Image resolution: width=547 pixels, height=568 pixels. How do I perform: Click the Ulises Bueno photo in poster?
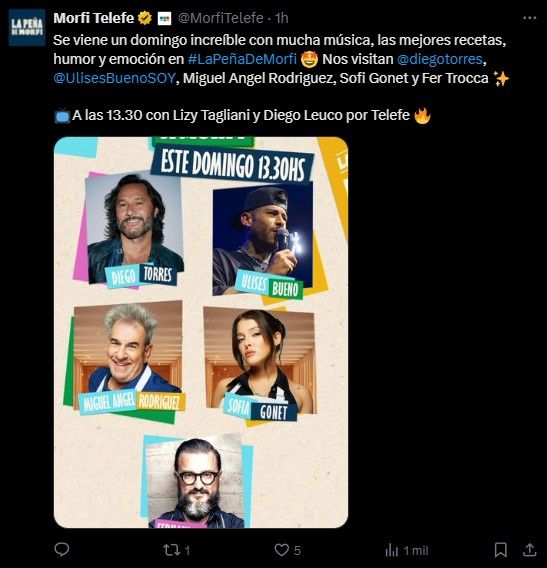coord(263,239)
